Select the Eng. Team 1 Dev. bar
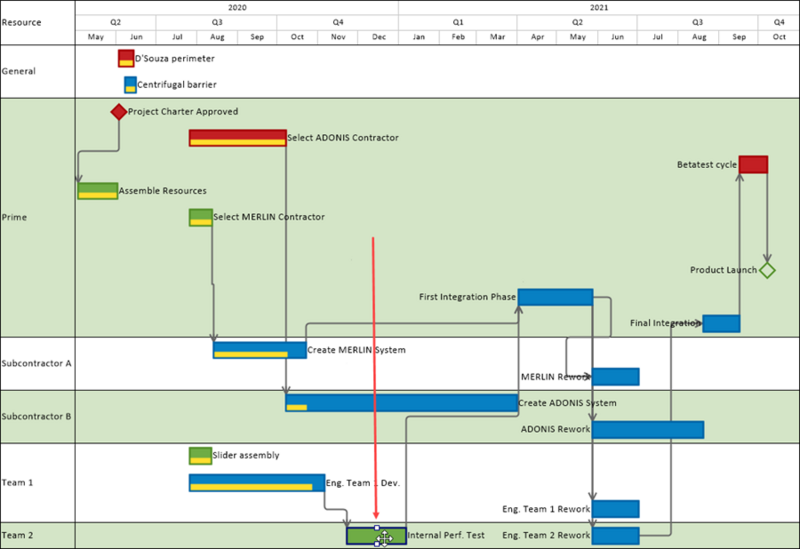This screenshot has height=549, width=800. [257, 483]
